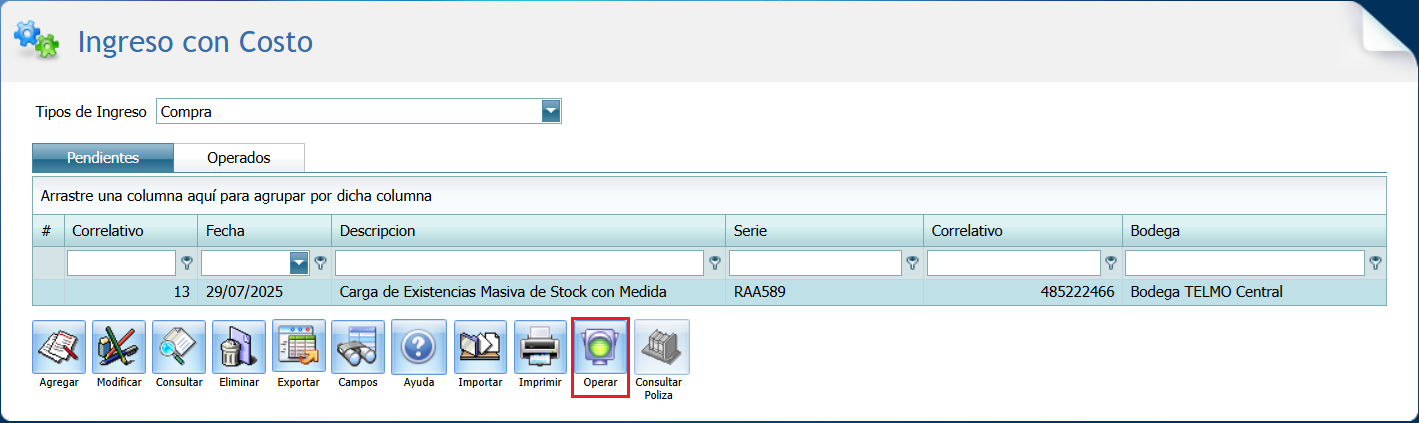Click filter icon of Descripcion column
The image size is (1419, 423).
click(714, 263)
